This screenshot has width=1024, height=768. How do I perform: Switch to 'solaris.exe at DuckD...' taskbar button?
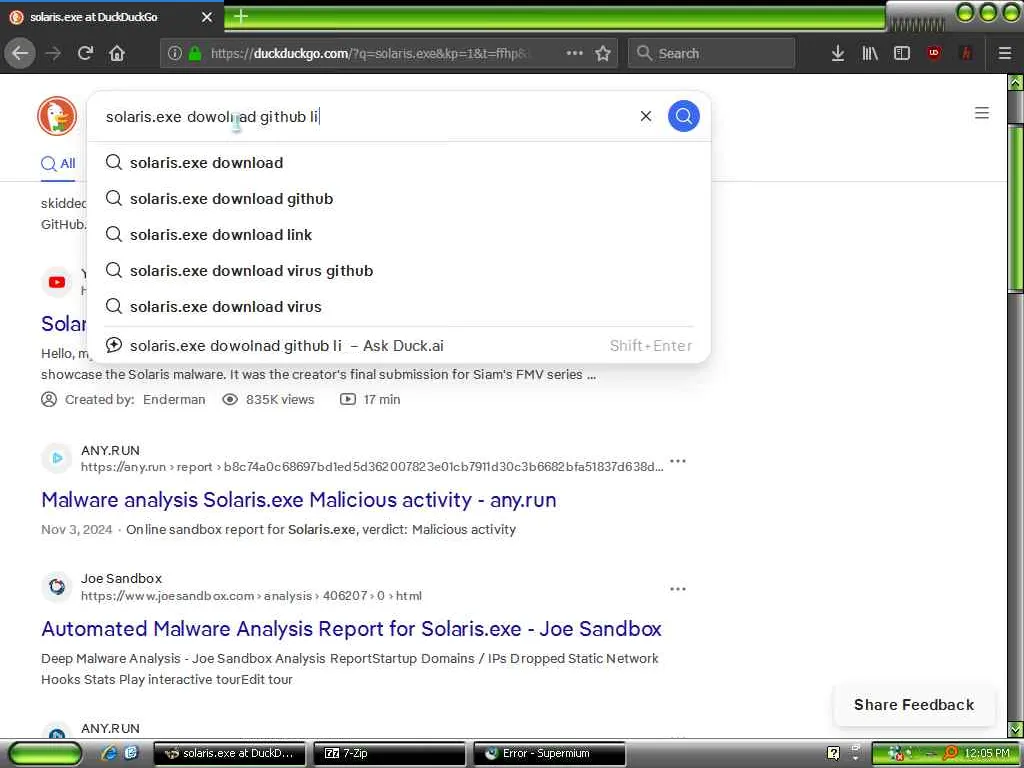coord(229,753)
